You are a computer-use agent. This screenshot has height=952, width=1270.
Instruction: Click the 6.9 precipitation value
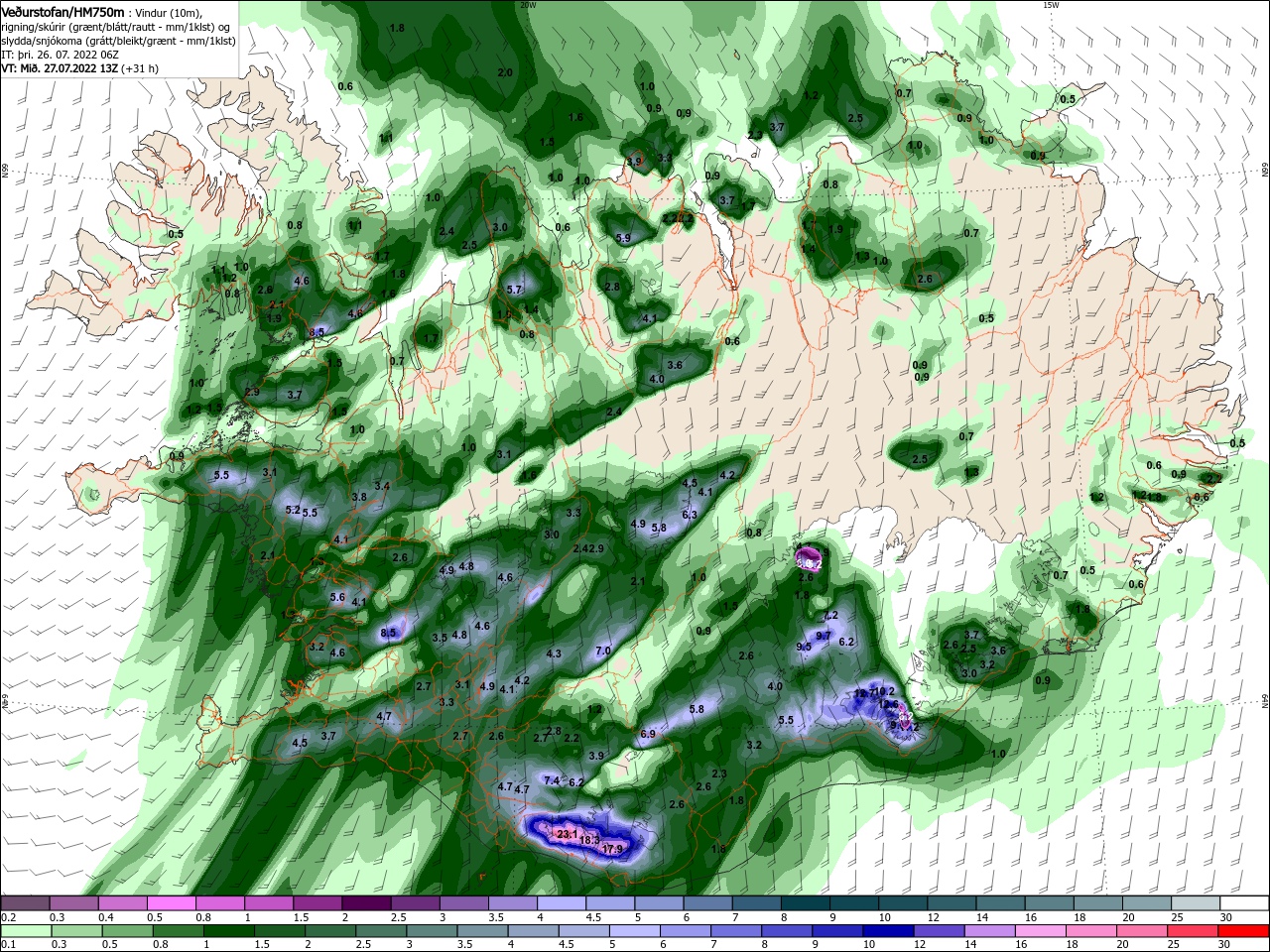click(648, 734)
